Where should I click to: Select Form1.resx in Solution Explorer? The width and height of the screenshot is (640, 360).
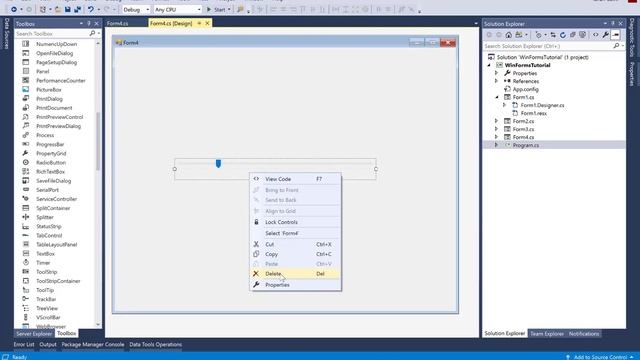click(533, 113)
